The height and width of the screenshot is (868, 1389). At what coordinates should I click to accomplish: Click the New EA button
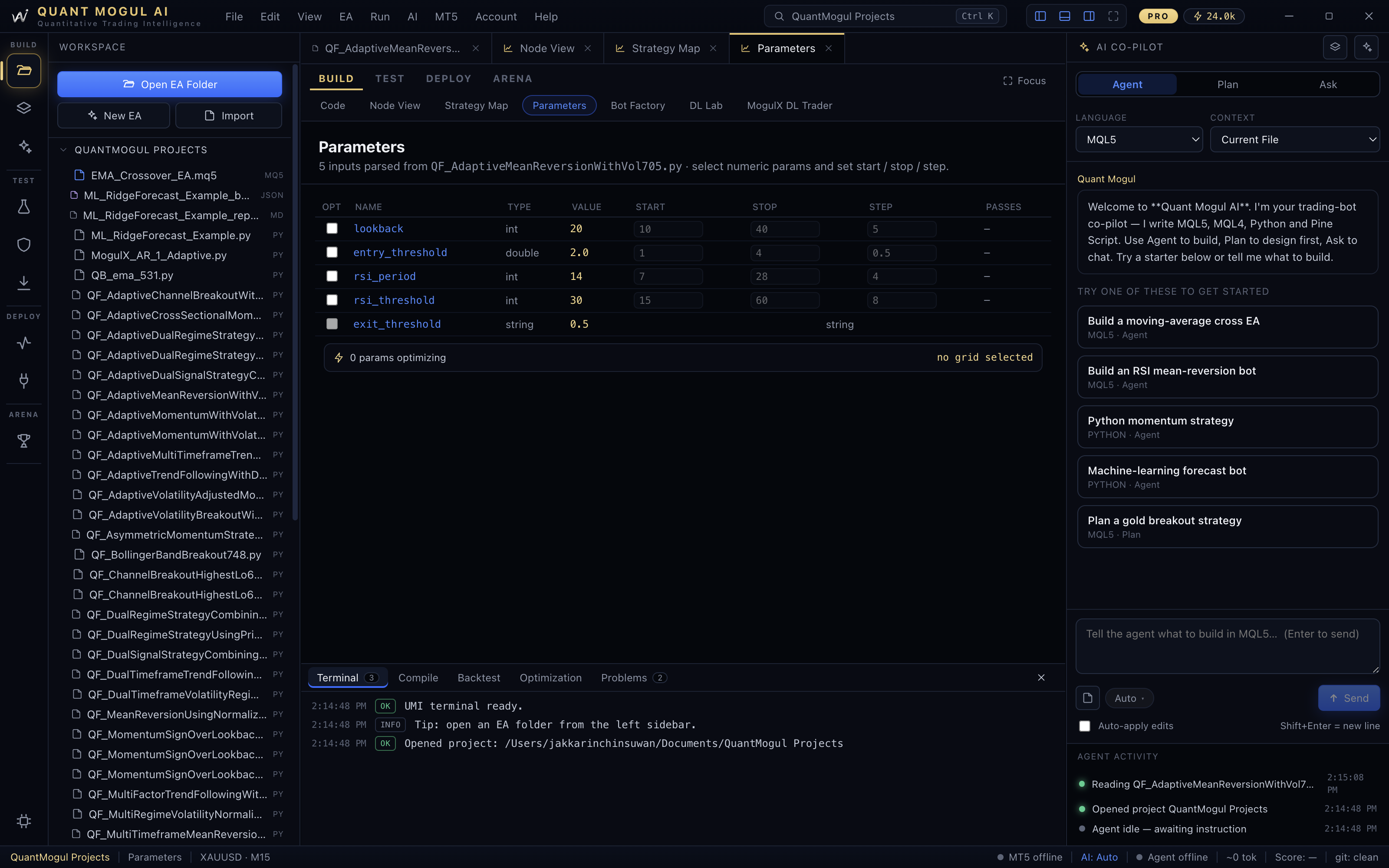(114, 115)
